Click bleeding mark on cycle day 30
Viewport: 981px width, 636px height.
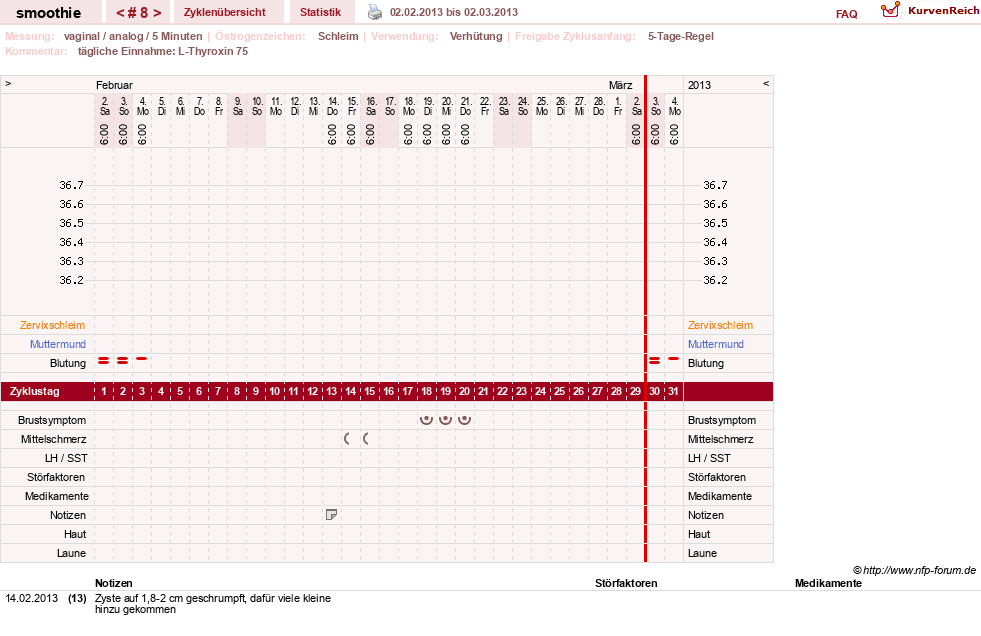click(654, 361)
